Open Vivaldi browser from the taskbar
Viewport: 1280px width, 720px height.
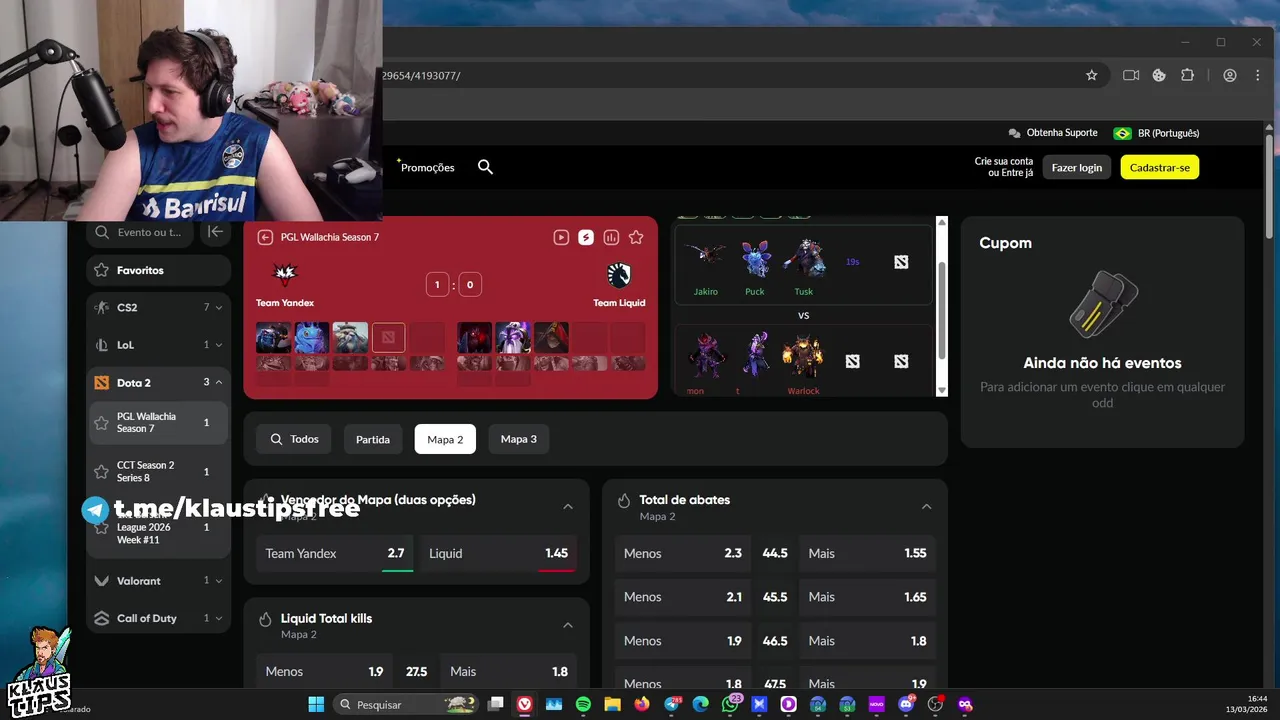[524, 704]
